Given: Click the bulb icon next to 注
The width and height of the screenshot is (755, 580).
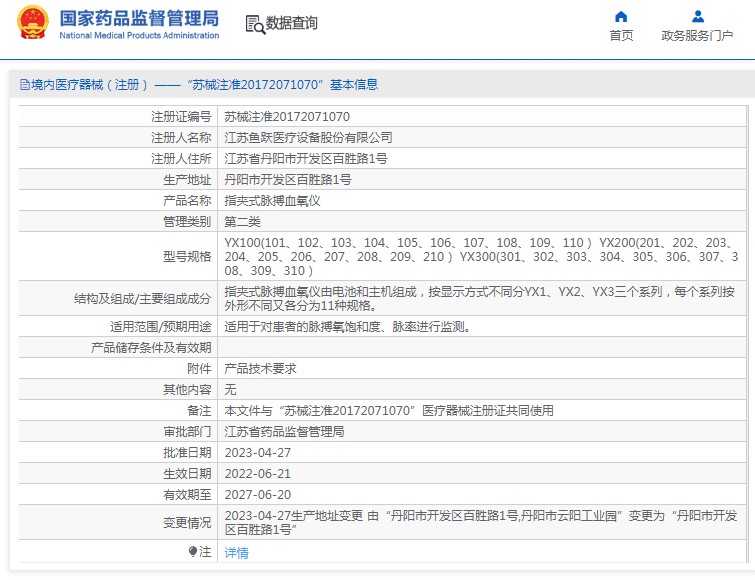Looking at the screenshot, I should [193, 552].
